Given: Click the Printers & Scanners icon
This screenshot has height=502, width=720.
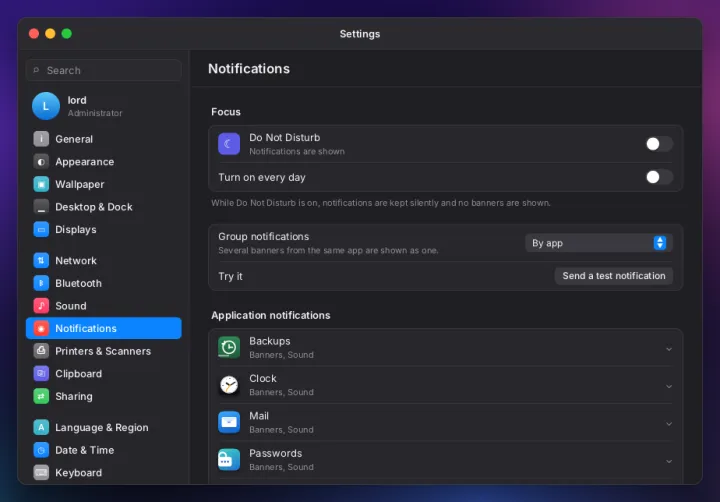Looking at the screenshot, I should pos(41,351).
